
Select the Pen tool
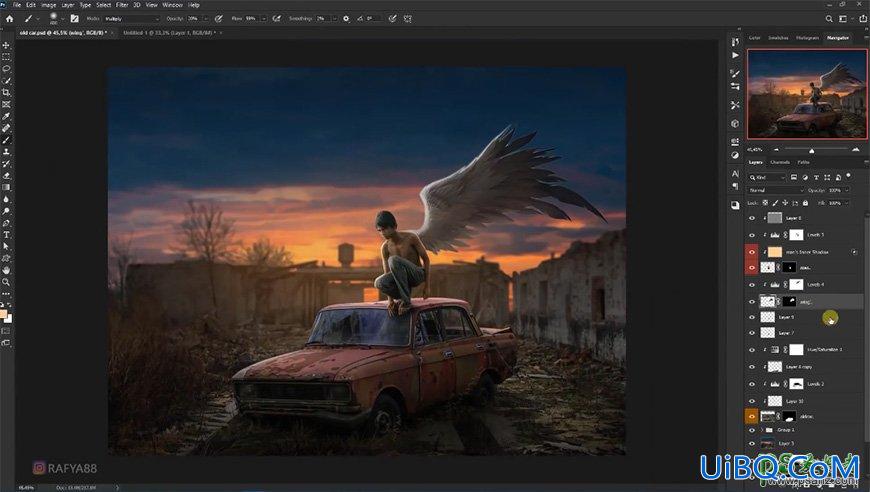point(6,223)
